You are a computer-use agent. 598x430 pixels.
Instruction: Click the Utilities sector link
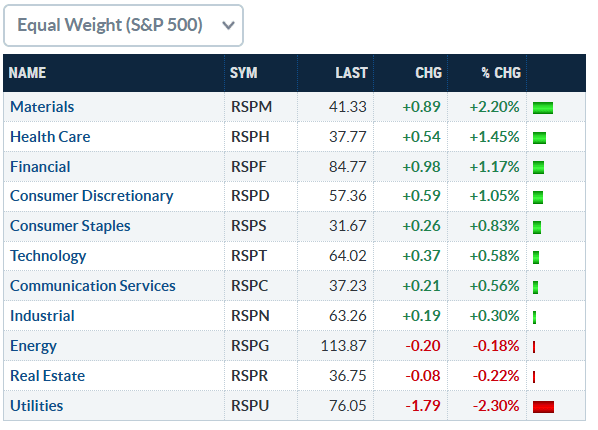click(37, 406)
